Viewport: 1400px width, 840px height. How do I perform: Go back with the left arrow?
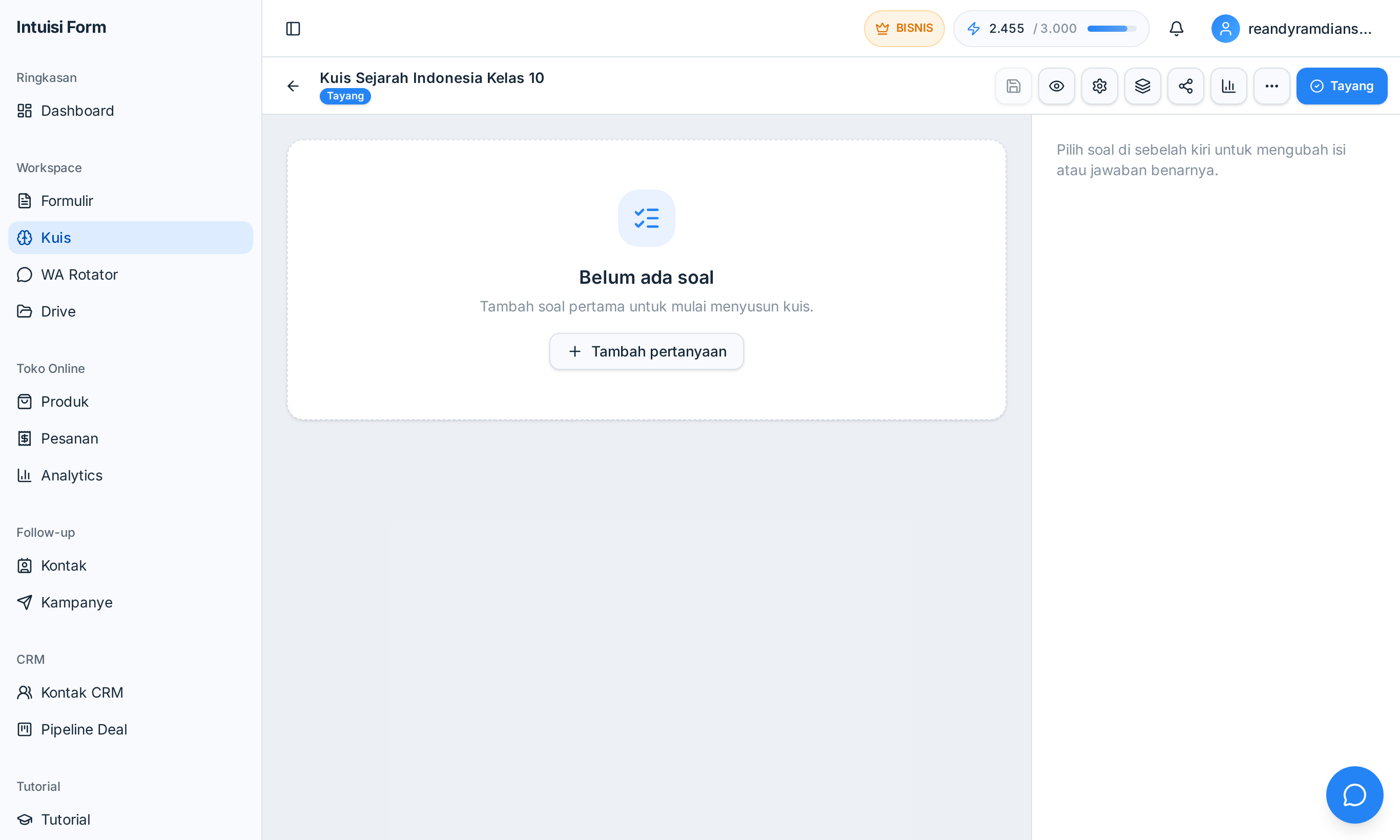[x=293, y=86]
